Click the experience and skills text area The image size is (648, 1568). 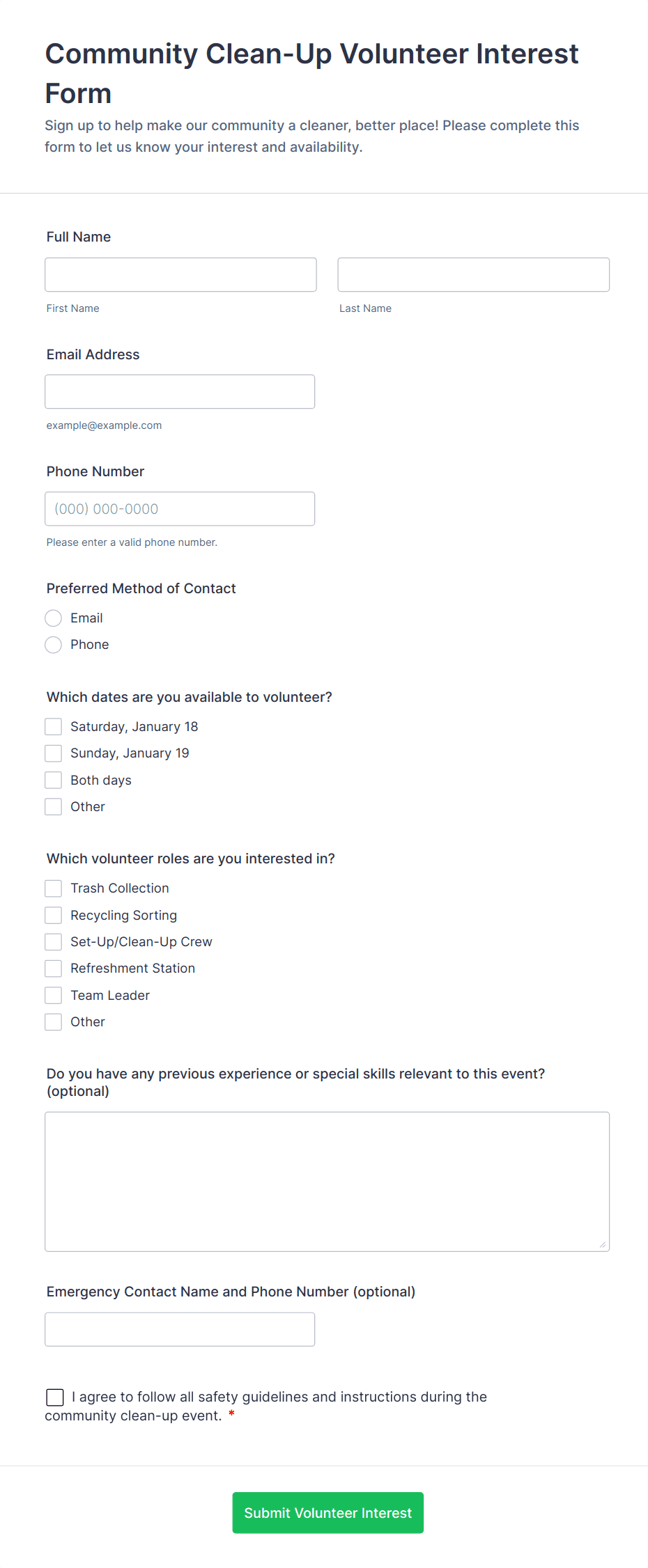(x=327, y=1180)
